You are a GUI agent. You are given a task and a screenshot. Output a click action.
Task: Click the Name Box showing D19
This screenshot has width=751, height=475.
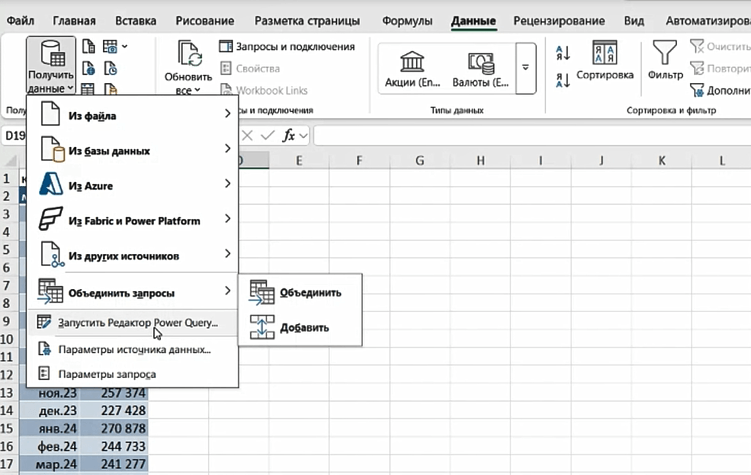[14, 136]
